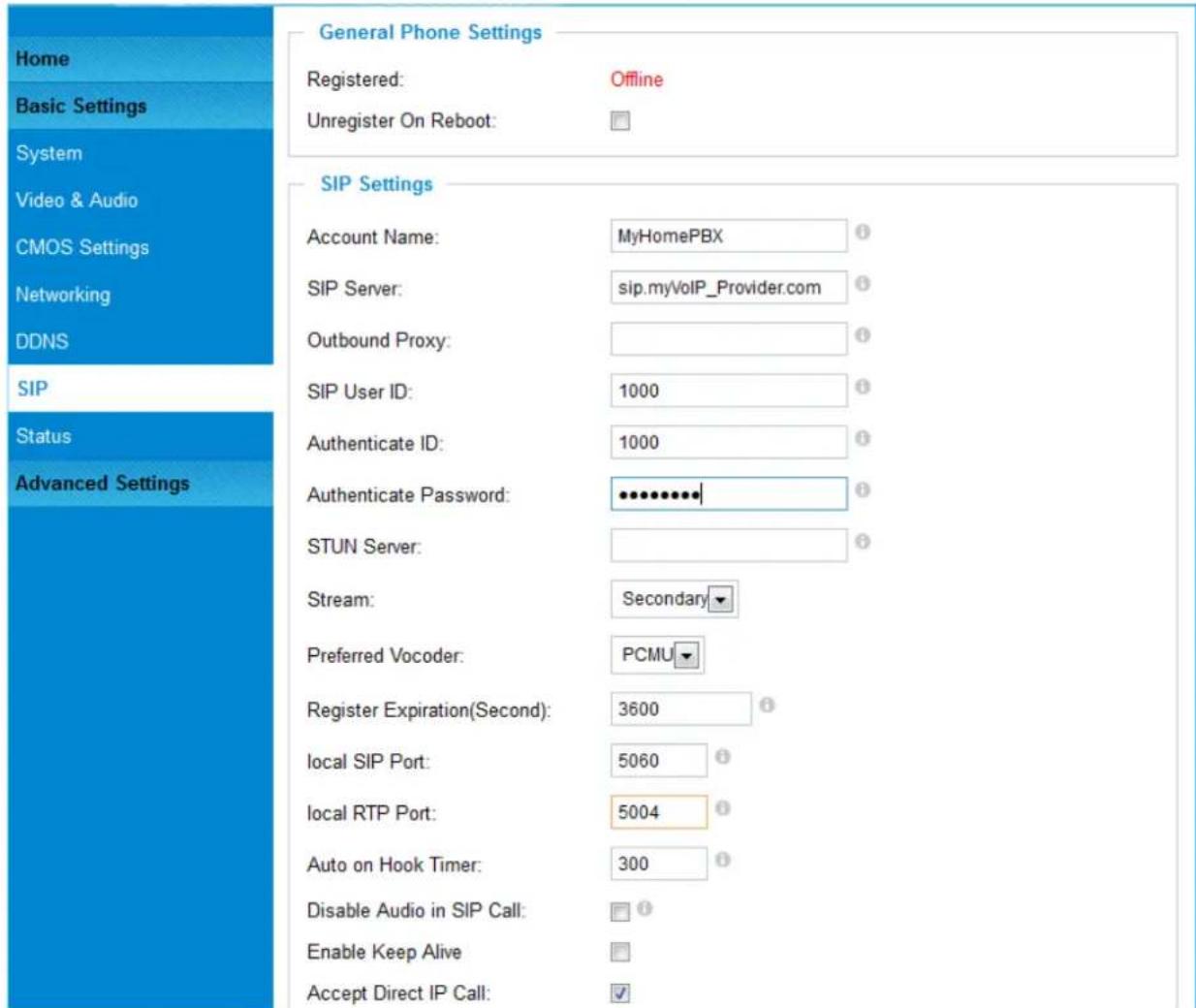
Task: Focus the Authenticate Password field
Action: click(x=729, y=494)
